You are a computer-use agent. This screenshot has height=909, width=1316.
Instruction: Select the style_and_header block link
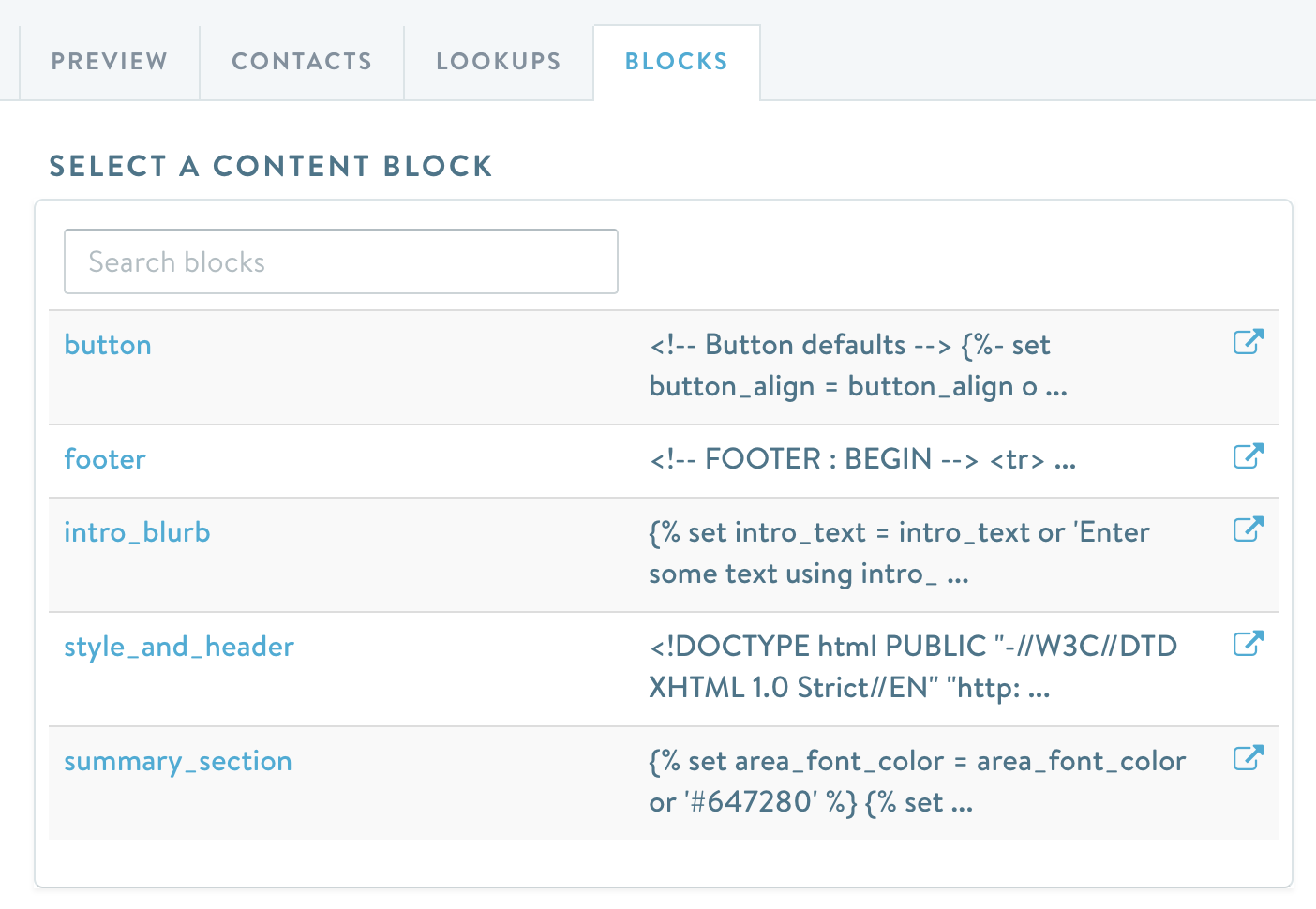pyautogui.click(x=179, y=647)
